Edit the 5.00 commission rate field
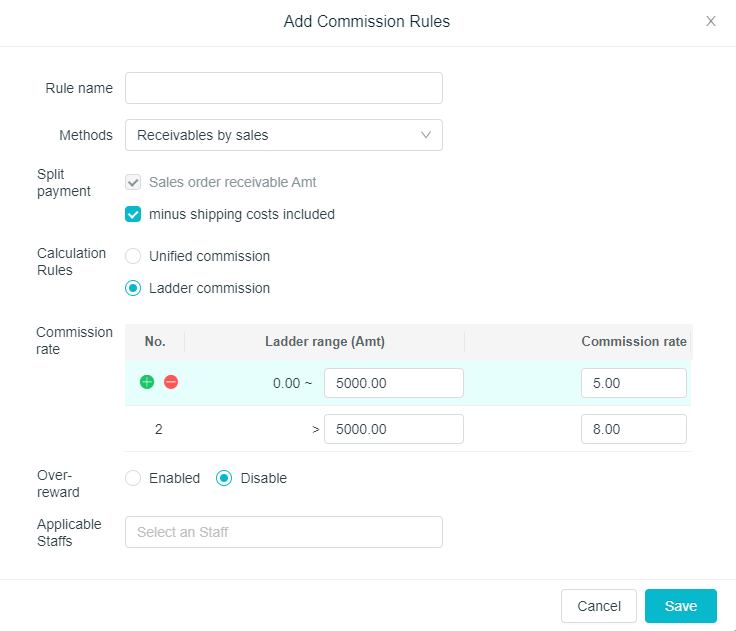Image resolution: width=736 pixels, height=631 pixels. 633,383
